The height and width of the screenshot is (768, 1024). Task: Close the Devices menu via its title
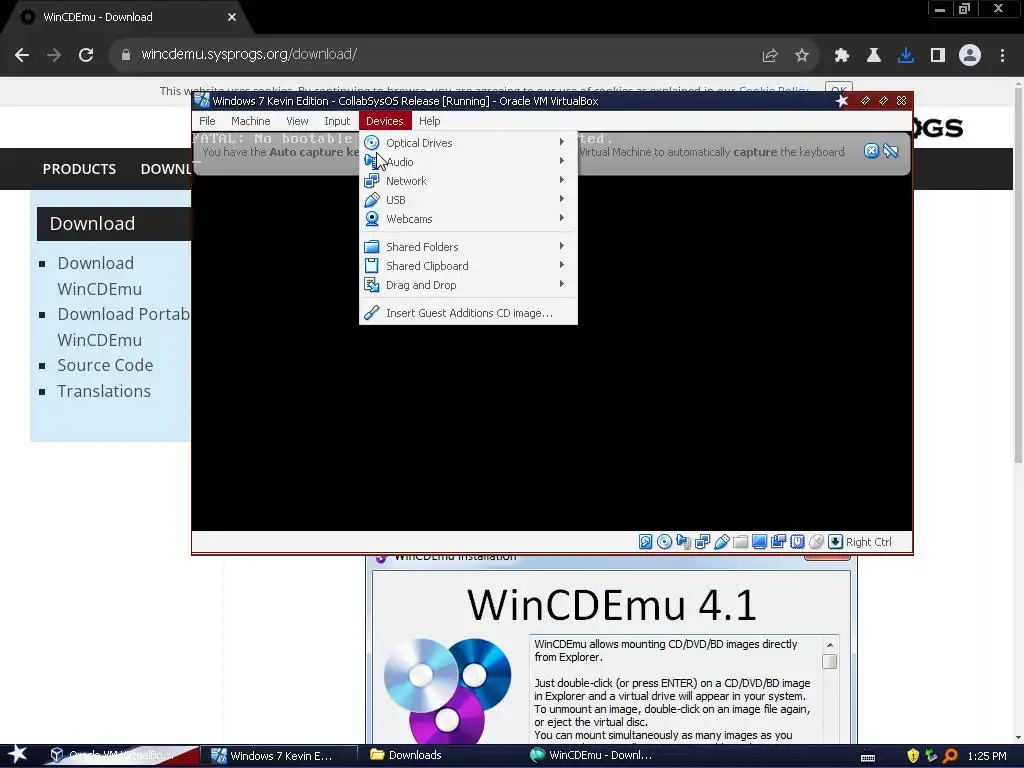click(x=385, y=121)
